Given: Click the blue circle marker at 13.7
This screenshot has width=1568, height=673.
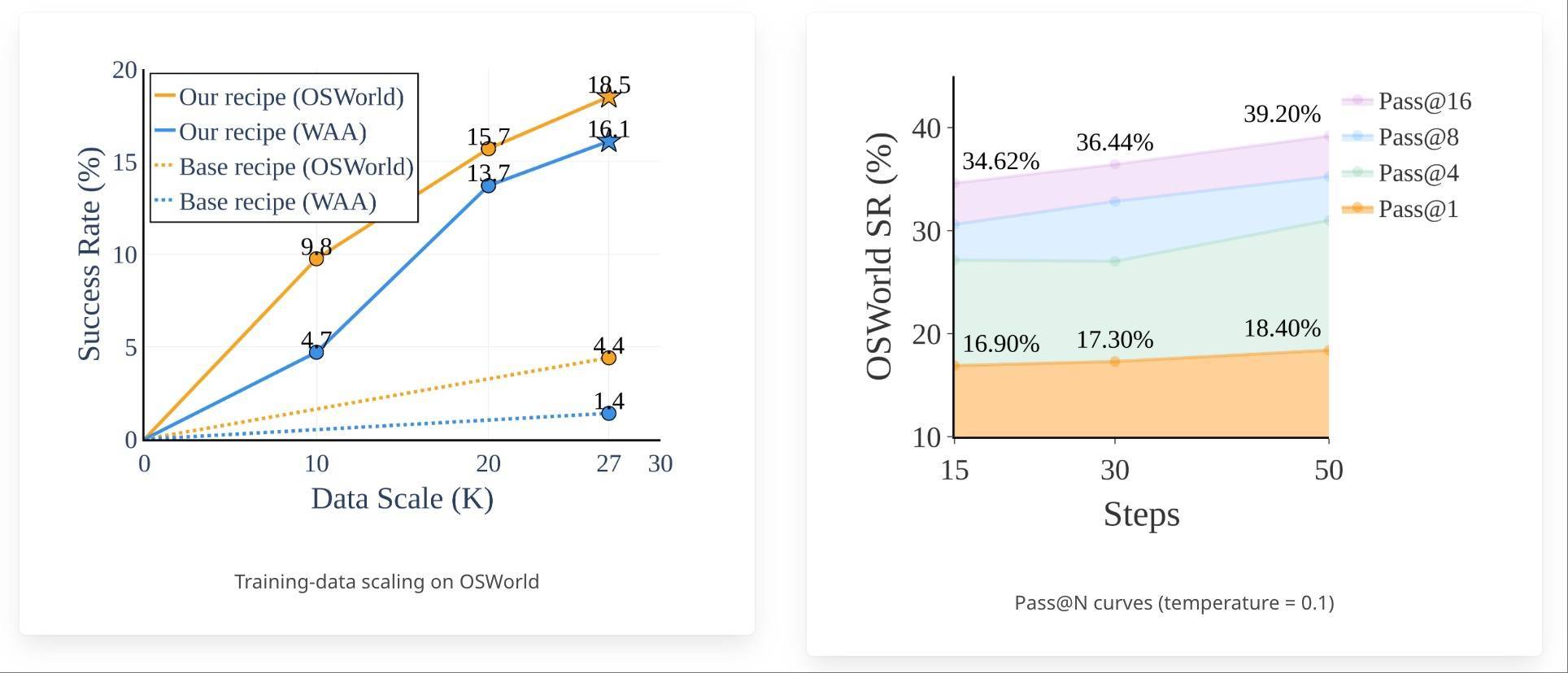Looking at the screenshot, I should pyautogui.click(x=488, y=185).
